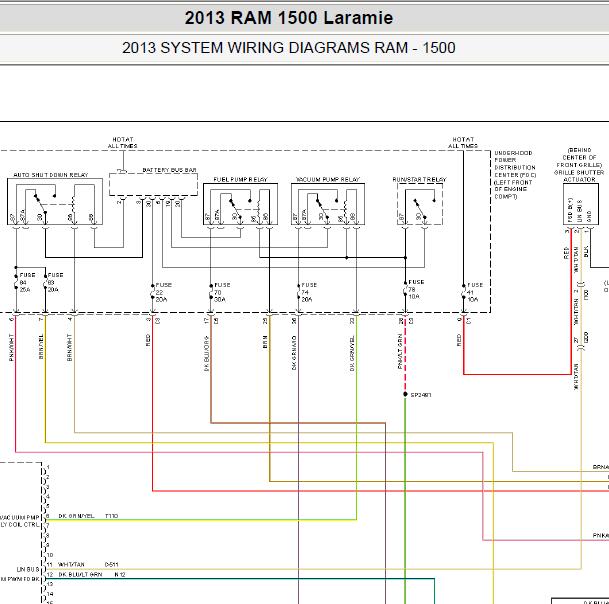Click the 'FUSE 84 25A' label
Screen dimensions: 609x604
[x=27, y=282]
